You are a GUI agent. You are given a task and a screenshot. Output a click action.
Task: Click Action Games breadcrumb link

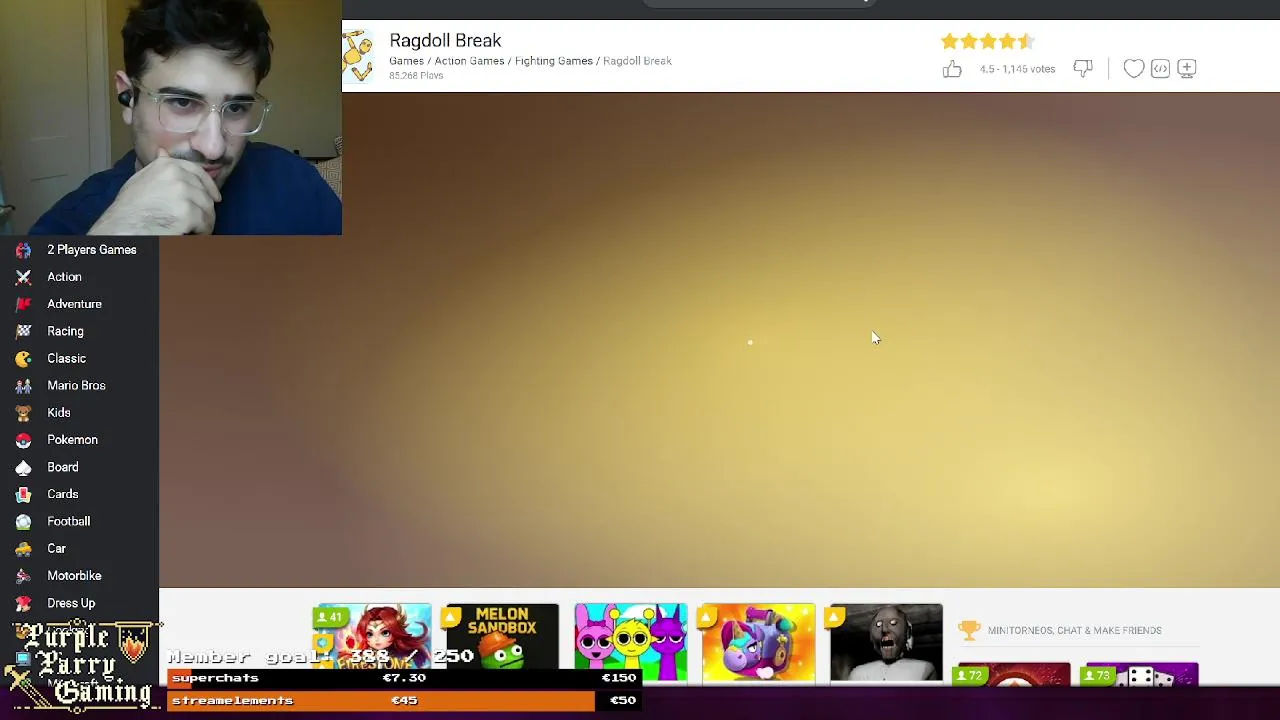tap(469, 61)
